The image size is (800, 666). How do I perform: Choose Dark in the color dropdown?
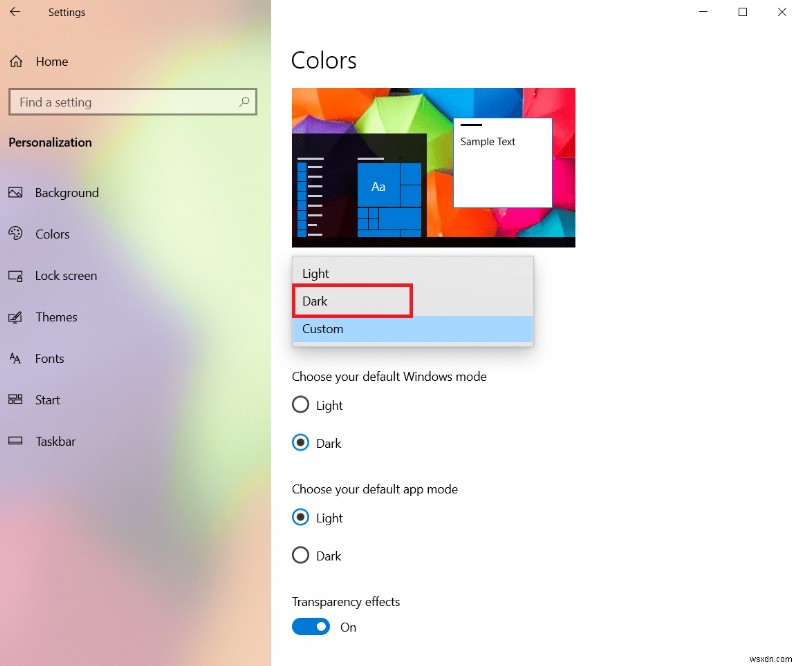tap(413, 301)
